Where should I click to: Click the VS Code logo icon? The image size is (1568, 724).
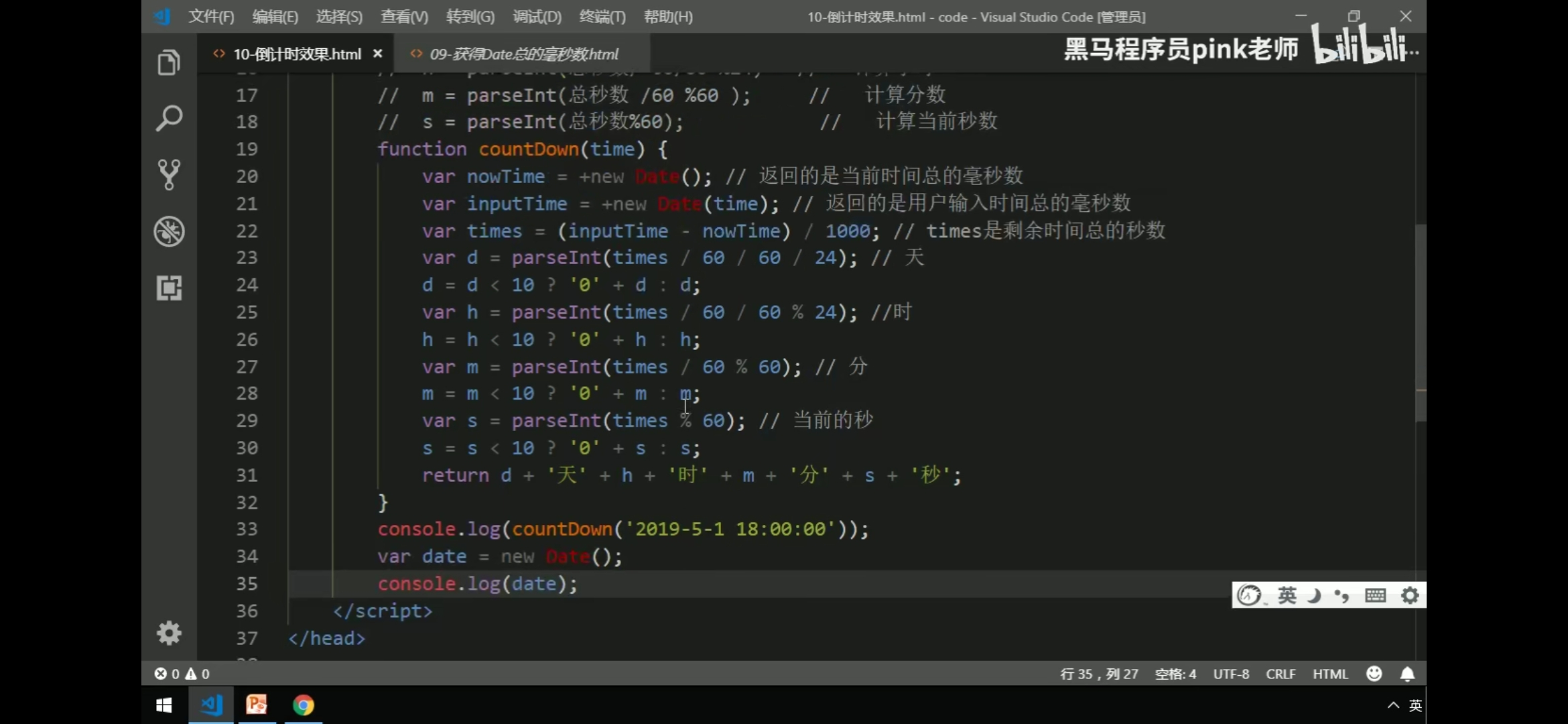(163, 17)
